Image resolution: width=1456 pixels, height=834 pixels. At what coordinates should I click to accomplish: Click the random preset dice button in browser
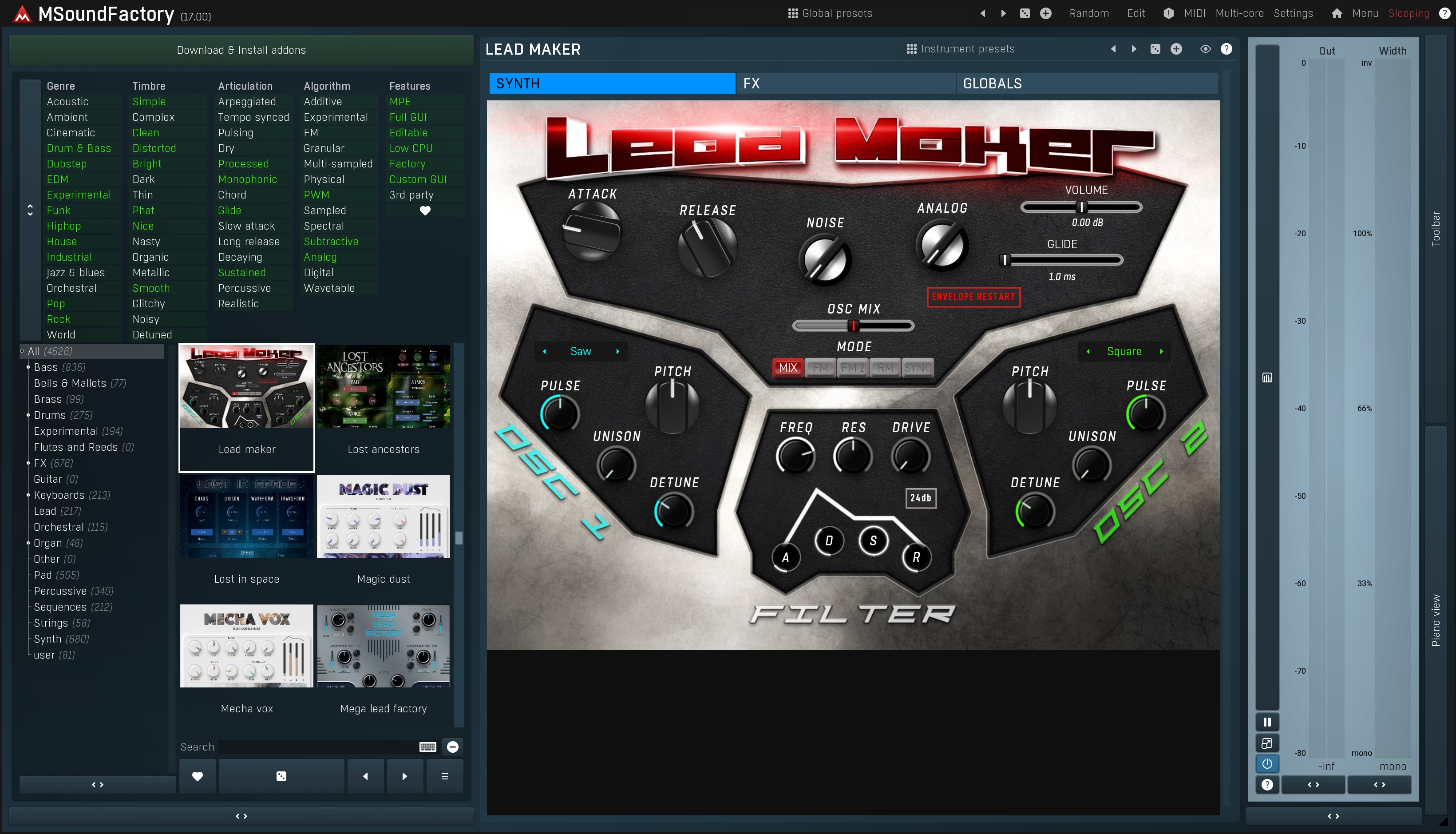tap(281, 776)
